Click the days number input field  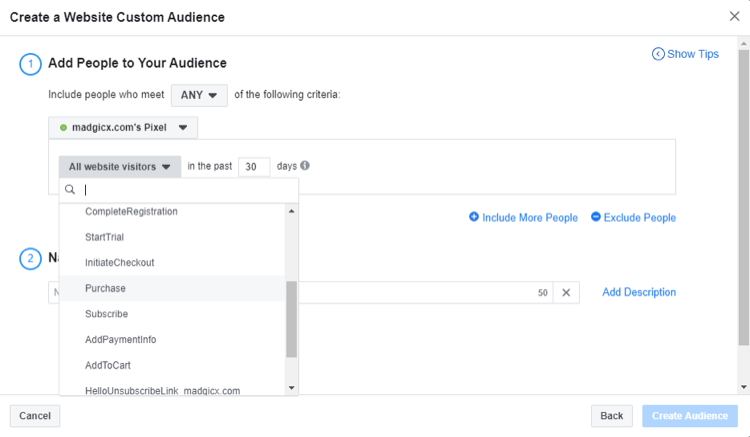(x=254, y=167)
